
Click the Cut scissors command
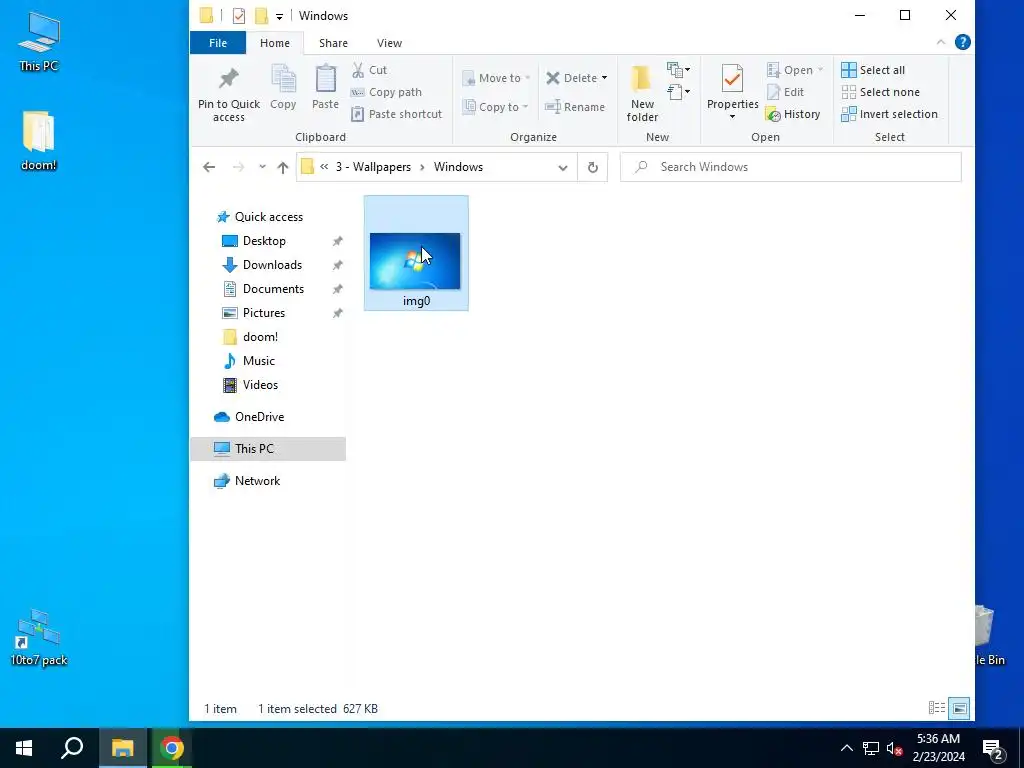coord(370,70)
